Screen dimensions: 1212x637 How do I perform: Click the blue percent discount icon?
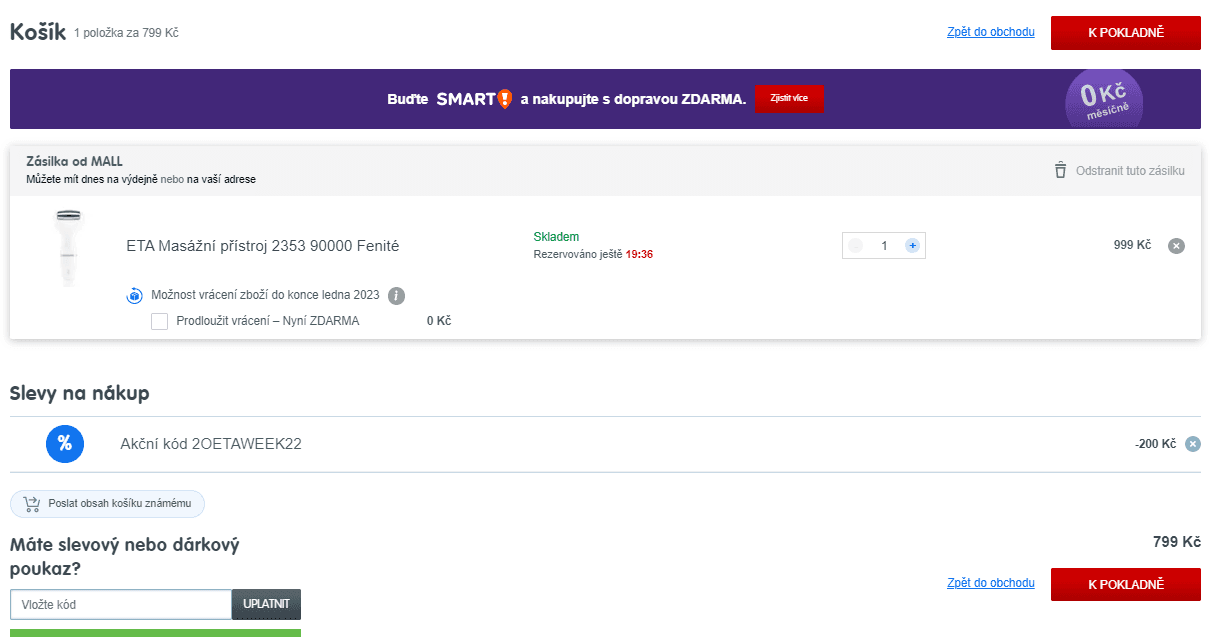pos(65,444)
